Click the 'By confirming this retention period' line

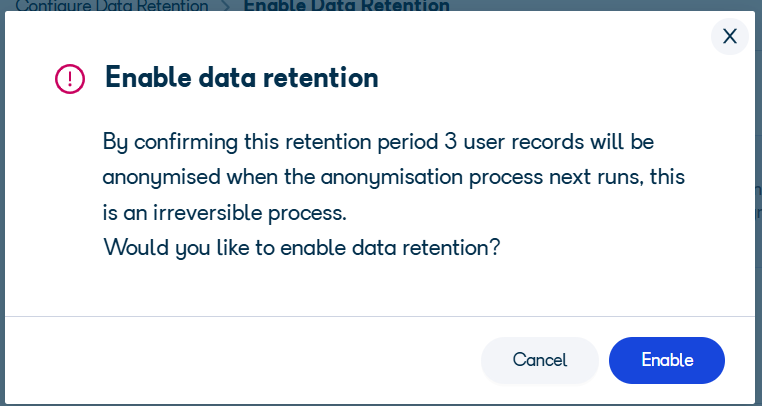pyautogui.click(x=379, y=142)
